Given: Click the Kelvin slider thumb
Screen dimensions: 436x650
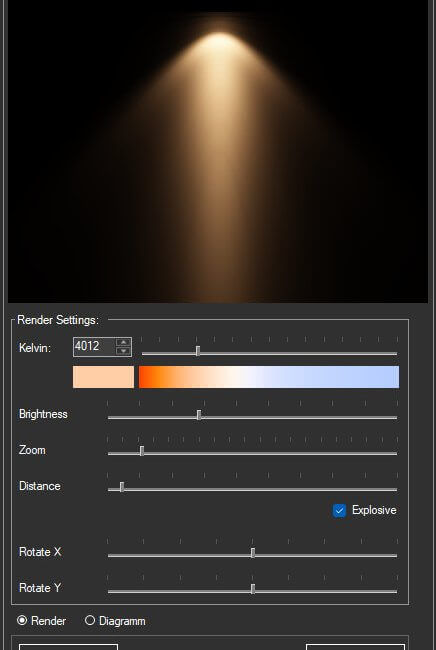Looking at the screenshot, I should point(198,351).
